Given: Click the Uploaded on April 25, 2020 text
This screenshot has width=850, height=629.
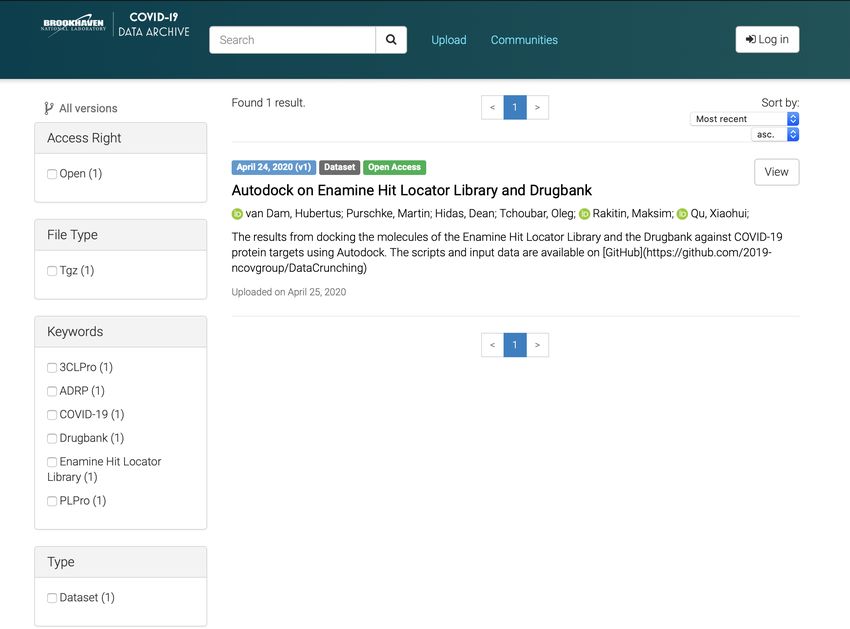Looking at the screenshot, I should (x=288, y=292).
